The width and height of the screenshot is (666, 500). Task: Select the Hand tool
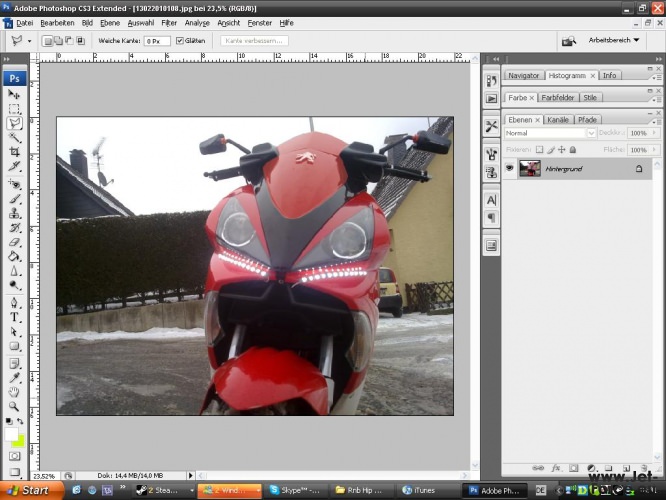[14, 392]
